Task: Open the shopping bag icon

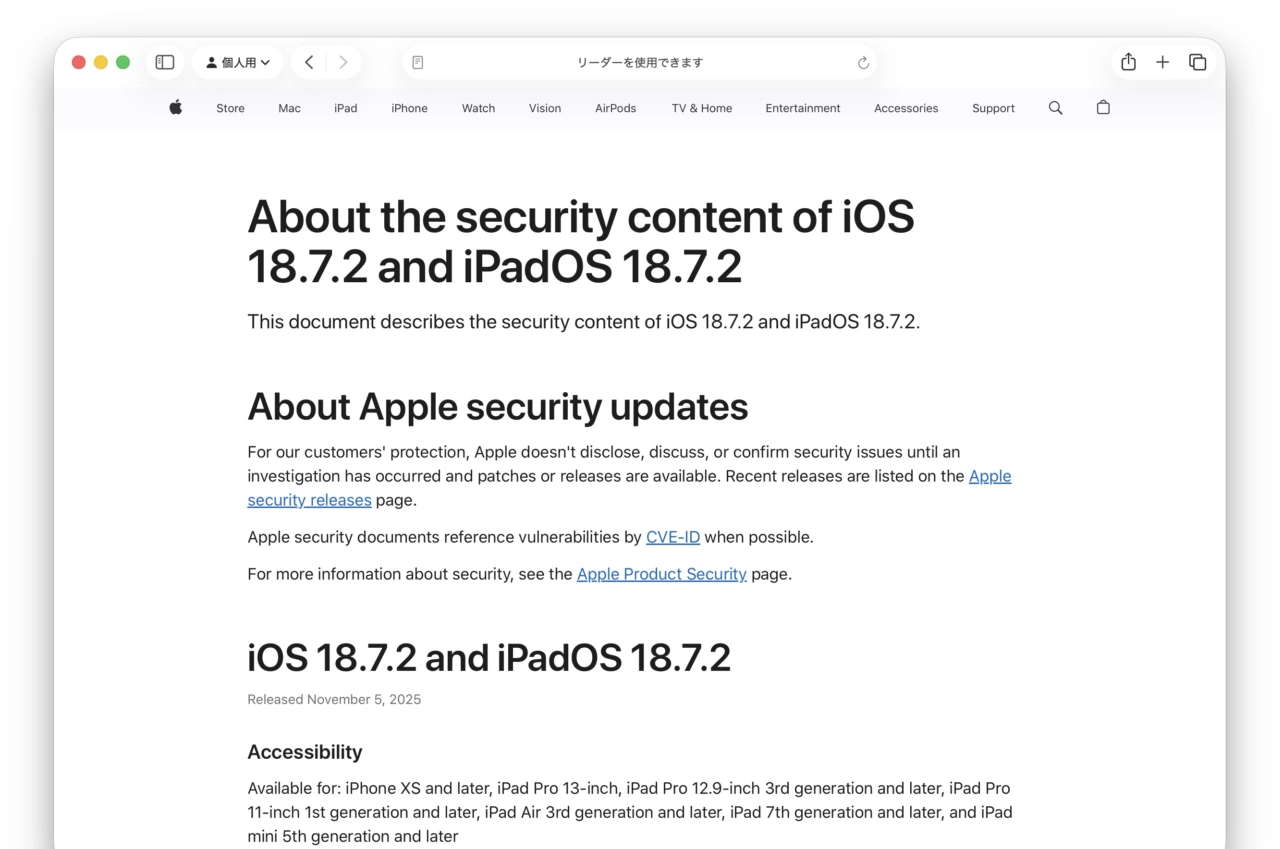Action: pos(1103,107)
